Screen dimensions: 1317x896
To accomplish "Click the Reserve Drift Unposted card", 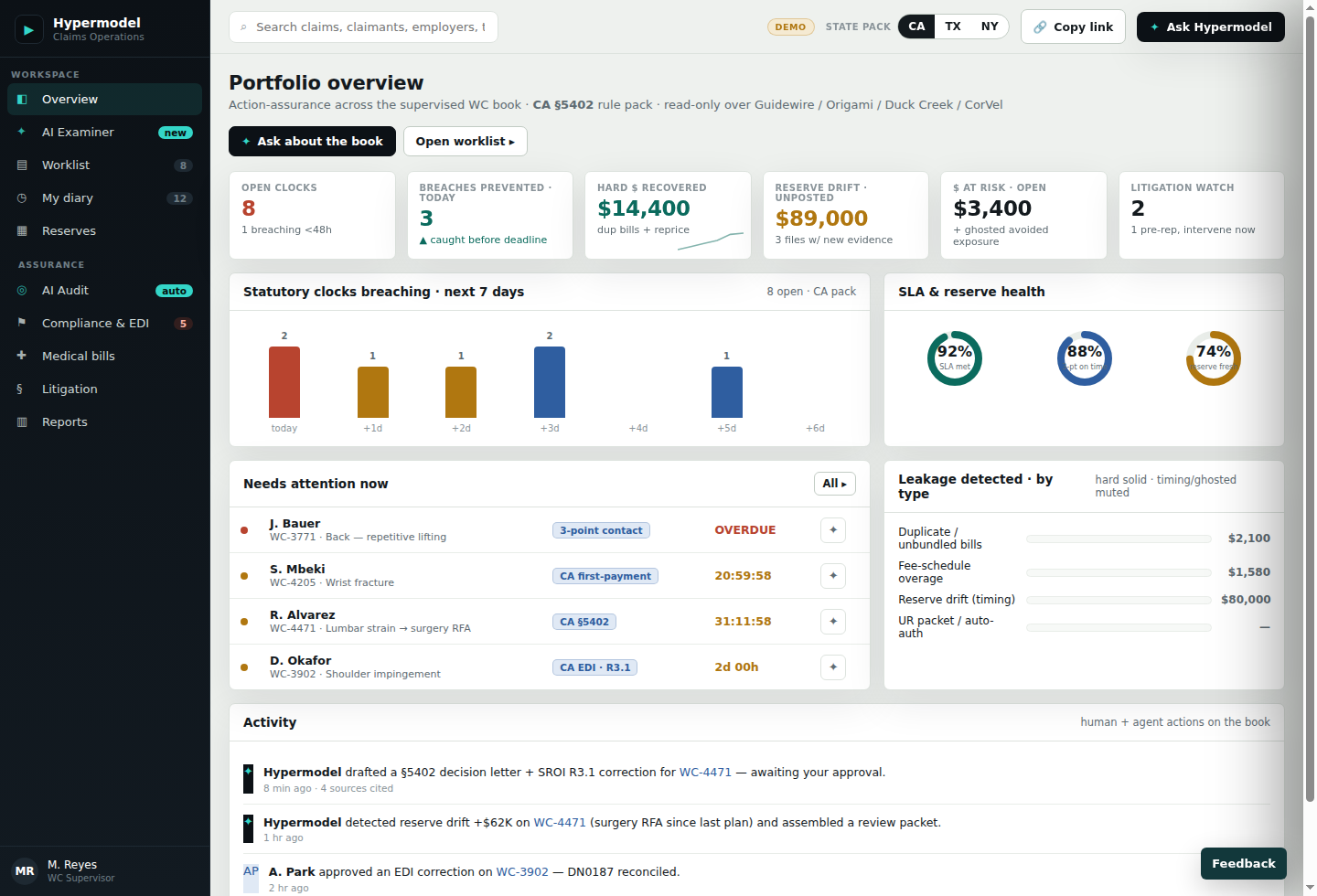I will (x=846, y=216).
